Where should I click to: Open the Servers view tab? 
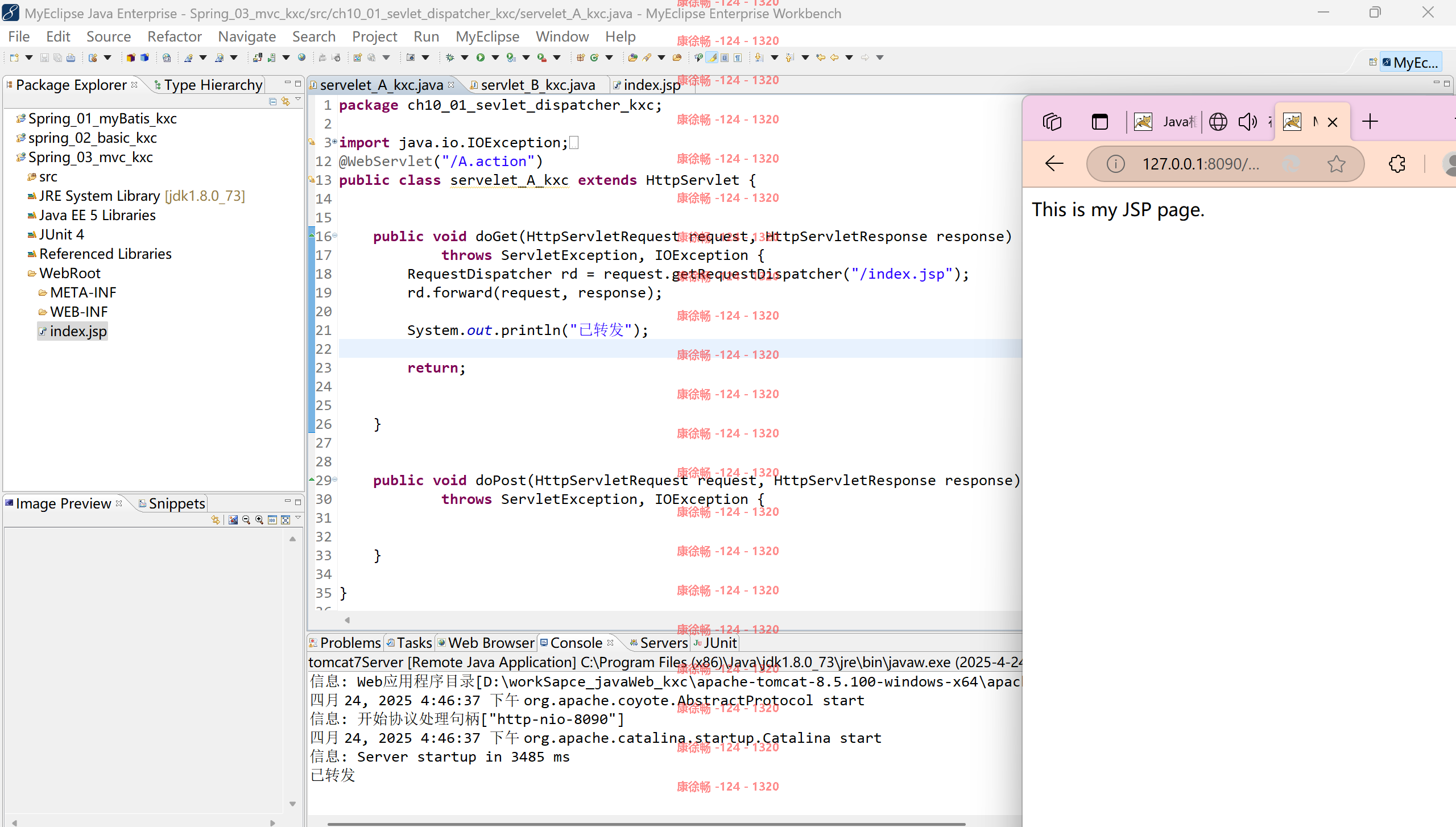click(x=658, y=643)
